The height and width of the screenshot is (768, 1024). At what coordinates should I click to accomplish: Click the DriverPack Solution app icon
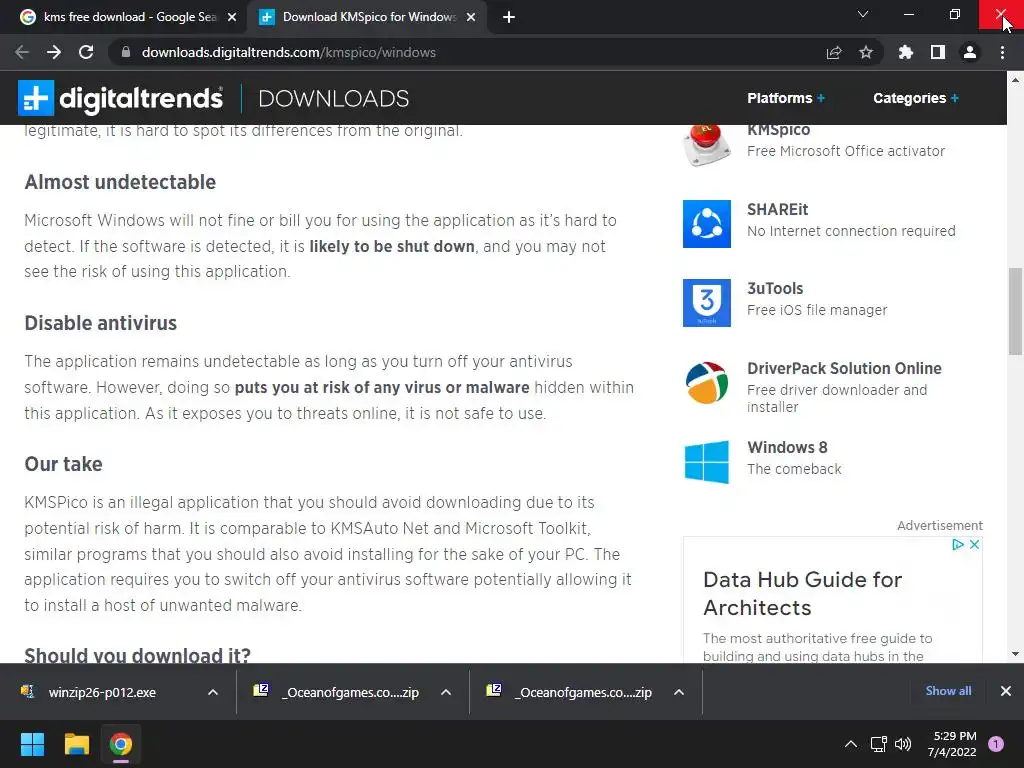pos(707,383)
